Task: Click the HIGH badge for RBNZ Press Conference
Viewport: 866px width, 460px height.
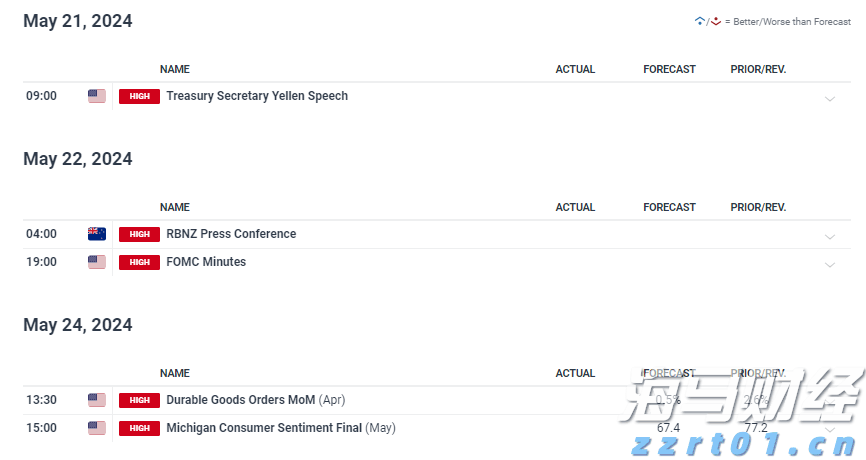Action: (x=139, y=234)
